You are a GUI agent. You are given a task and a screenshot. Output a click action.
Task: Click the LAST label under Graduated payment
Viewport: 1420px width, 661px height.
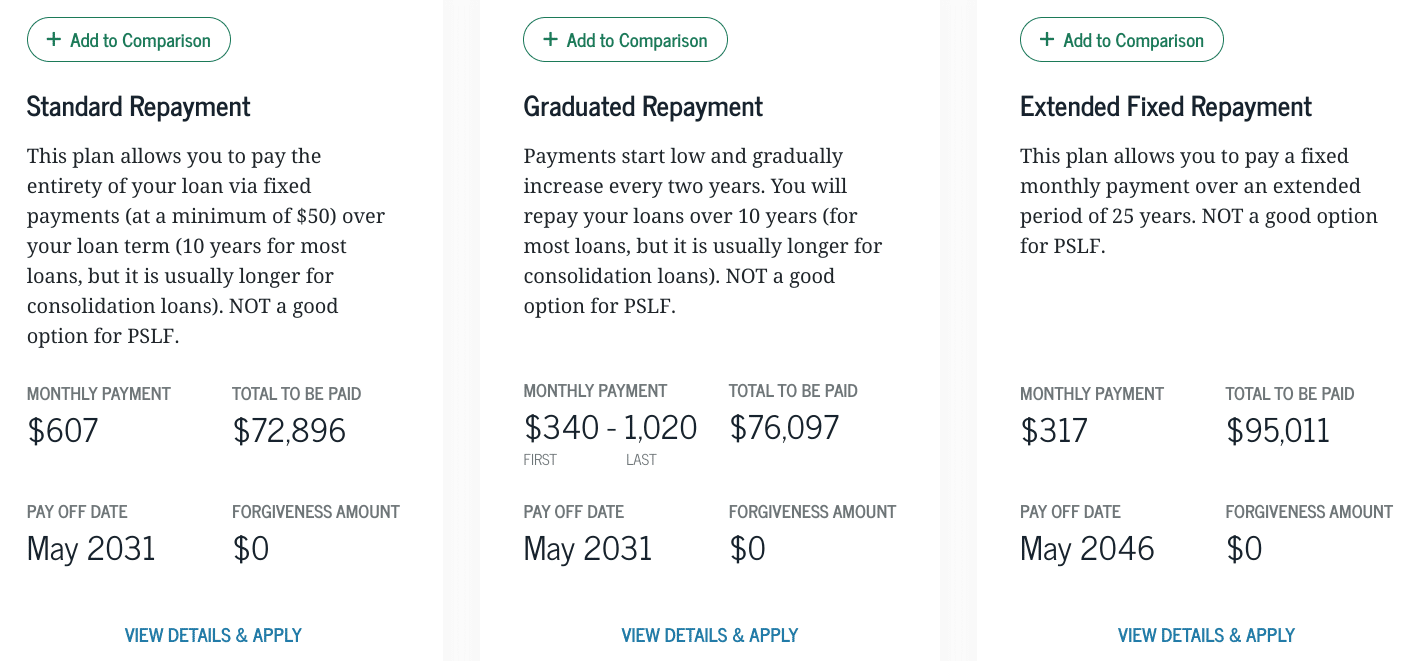[641, 460]
